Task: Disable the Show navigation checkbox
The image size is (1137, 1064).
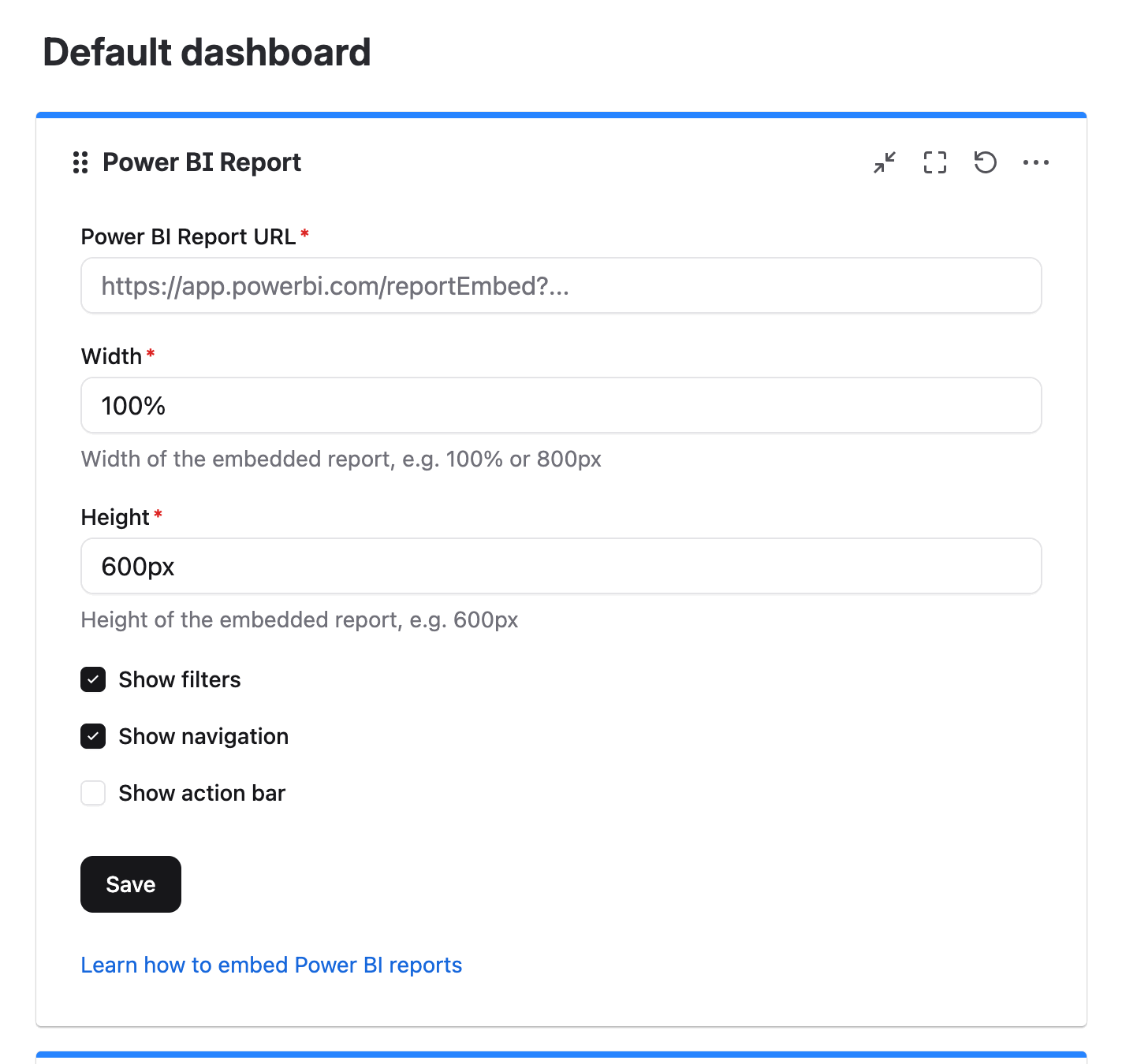Action: pos(92,736)
